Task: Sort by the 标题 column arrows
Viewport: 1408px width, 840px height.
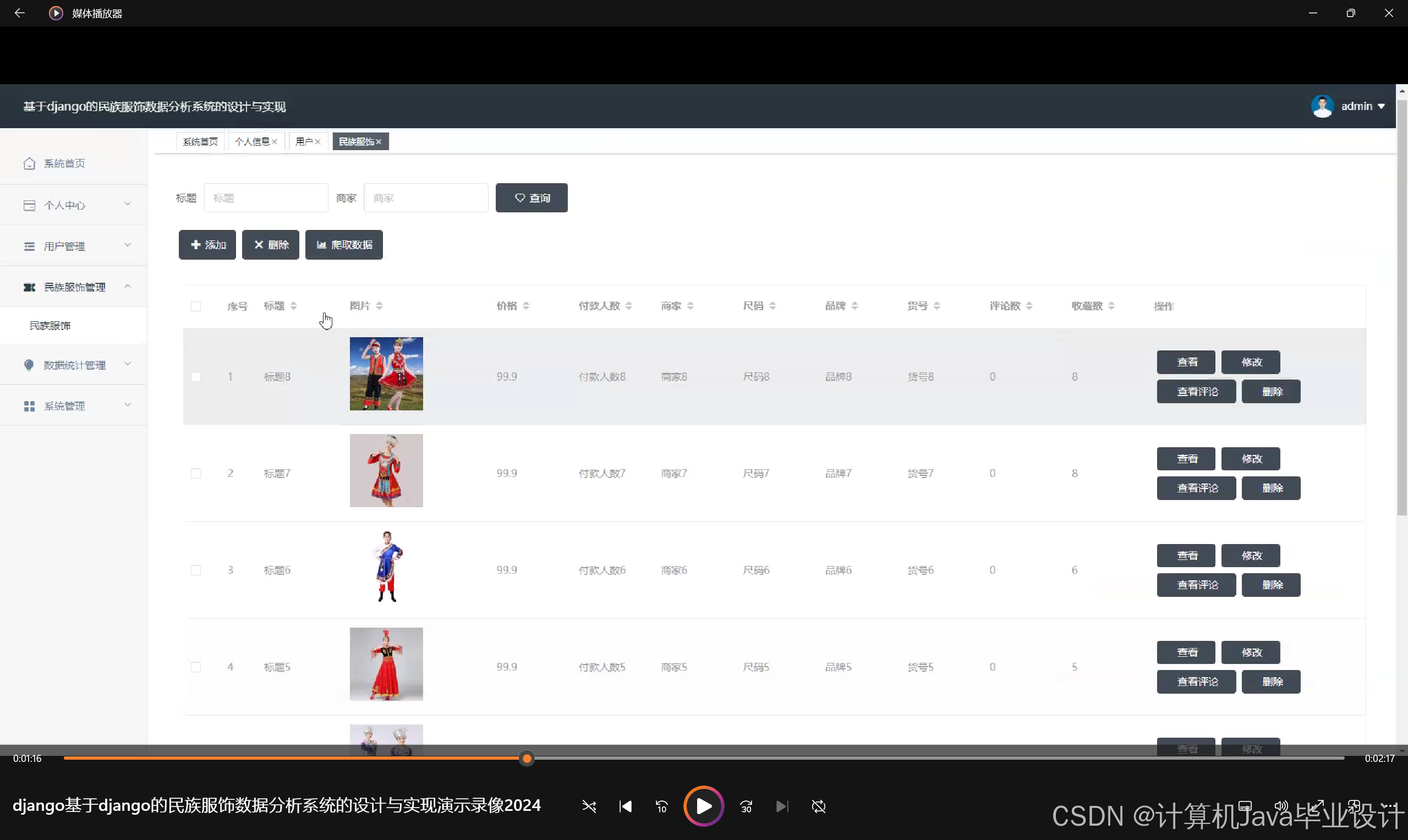Action: pos(293,306)
